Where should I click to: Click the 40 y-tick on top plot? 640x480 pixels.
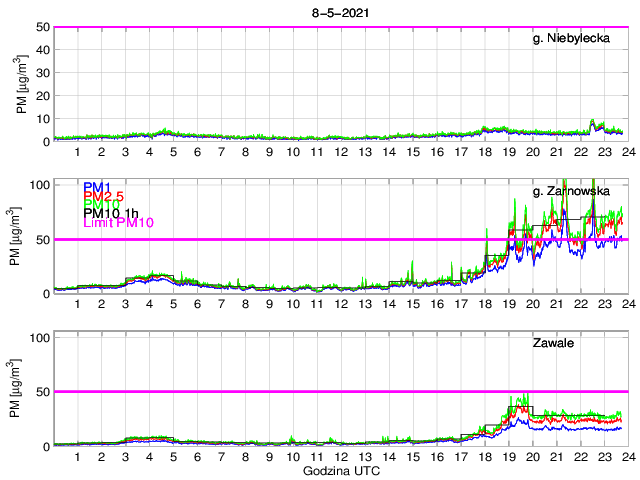[x=42, y=50]
